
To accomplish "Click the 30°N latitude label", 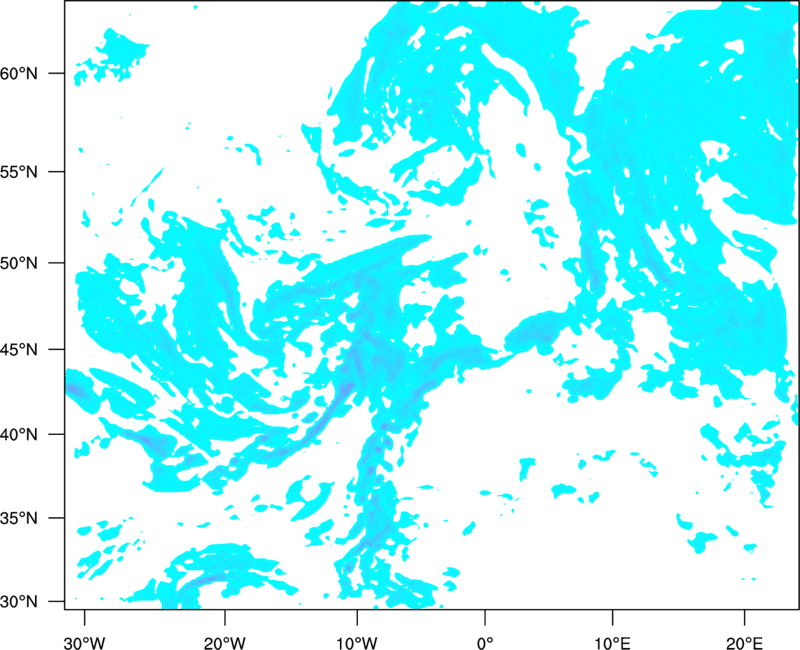I will 19,602.
